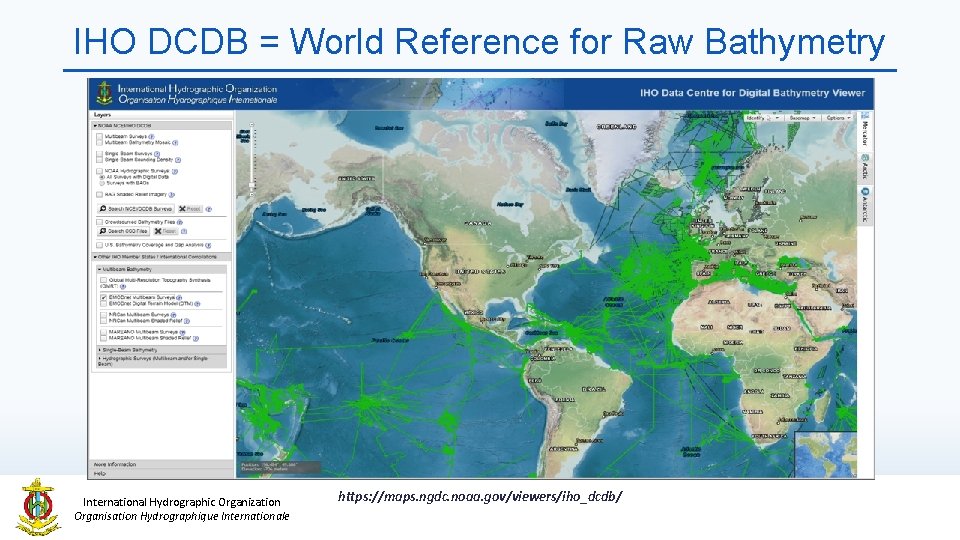Open help icon for NOAA Hydrographic Surveys
The image size is (960, 540).
click(x=174, y=171)
